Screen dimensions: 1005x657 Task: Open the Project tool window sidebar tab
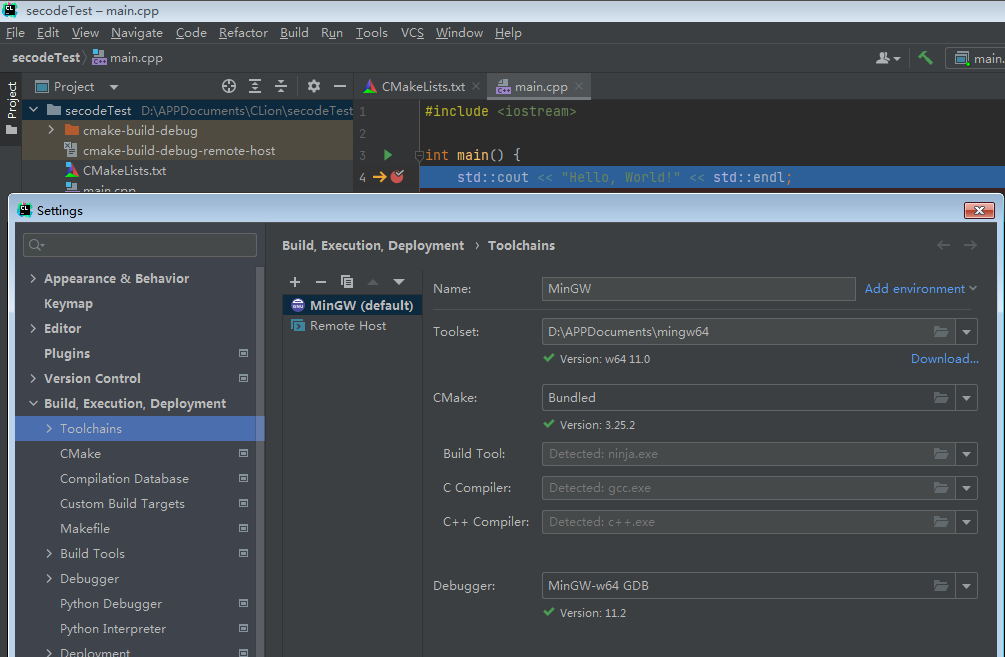pyautogui.click(x=12, y=109)
